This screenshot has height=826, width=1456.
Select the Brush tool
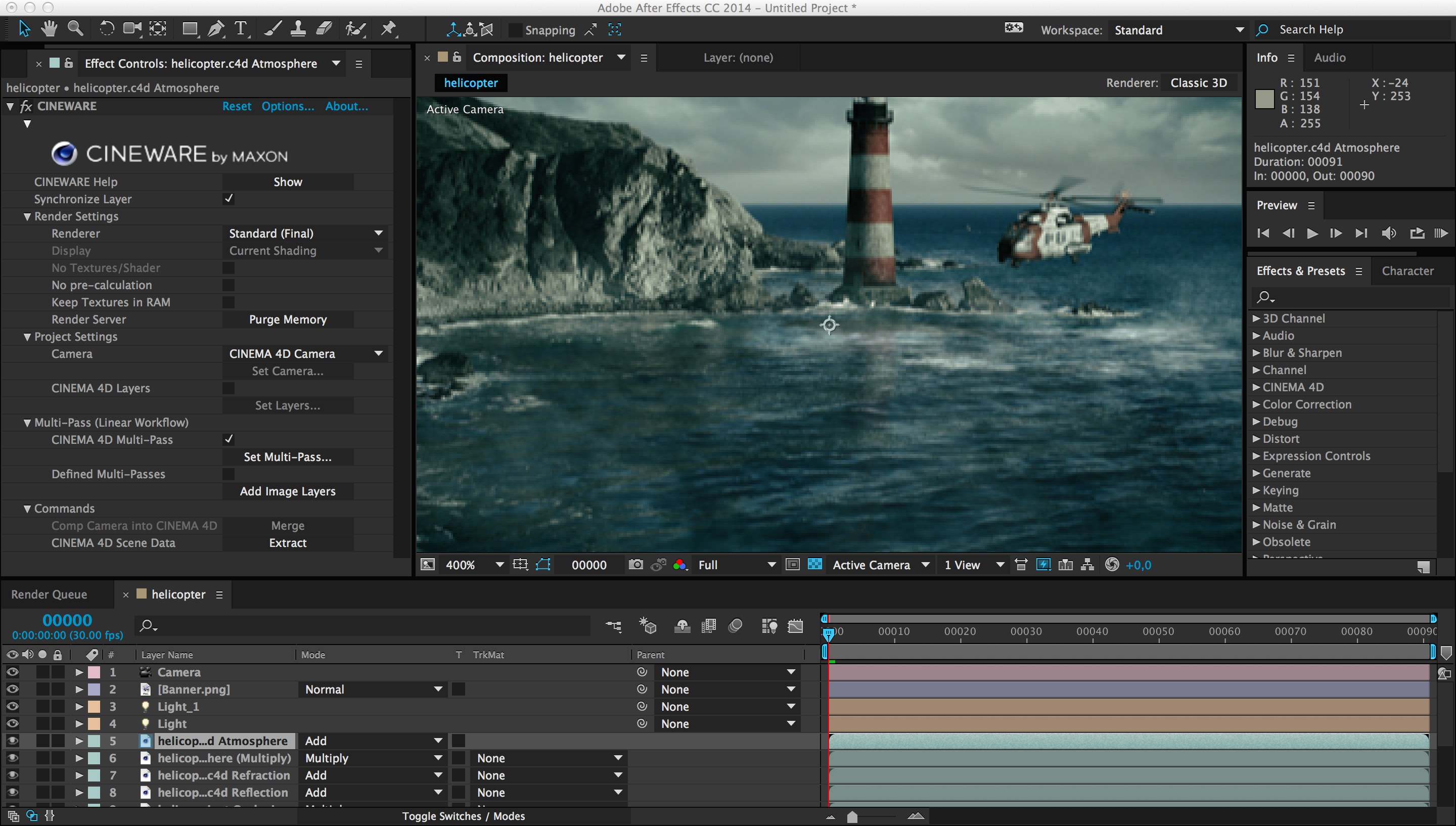click(x=273, y=29)
